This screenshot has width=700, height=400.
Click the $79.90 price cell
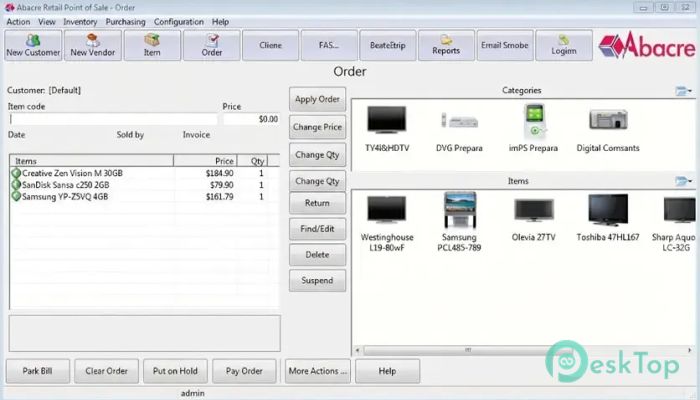pyautogui.click(x=222, y=184)
